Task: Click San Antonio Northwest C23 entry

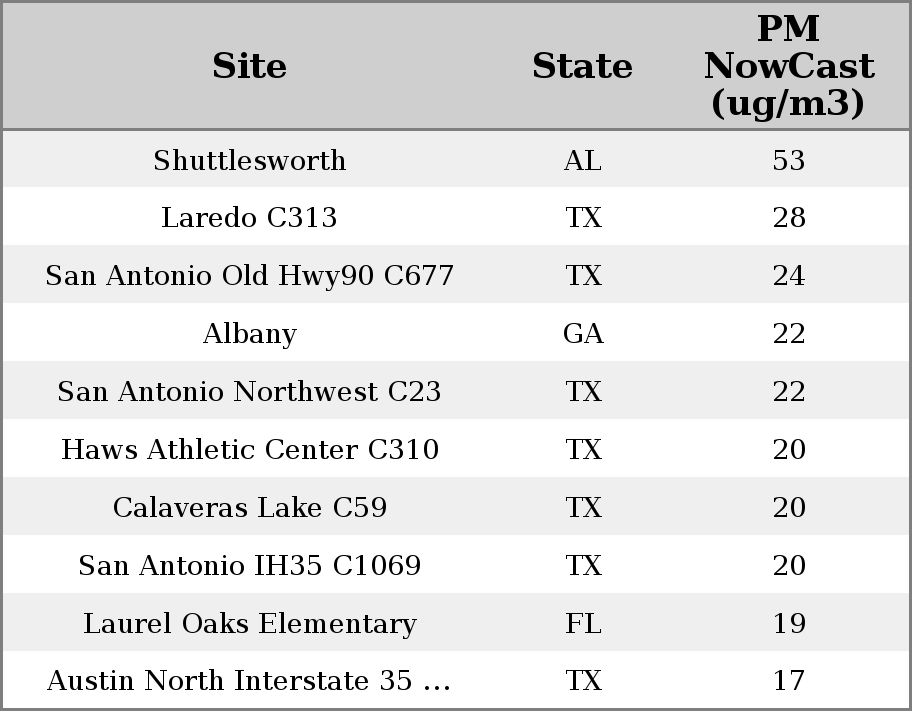Action: (250, 391)
